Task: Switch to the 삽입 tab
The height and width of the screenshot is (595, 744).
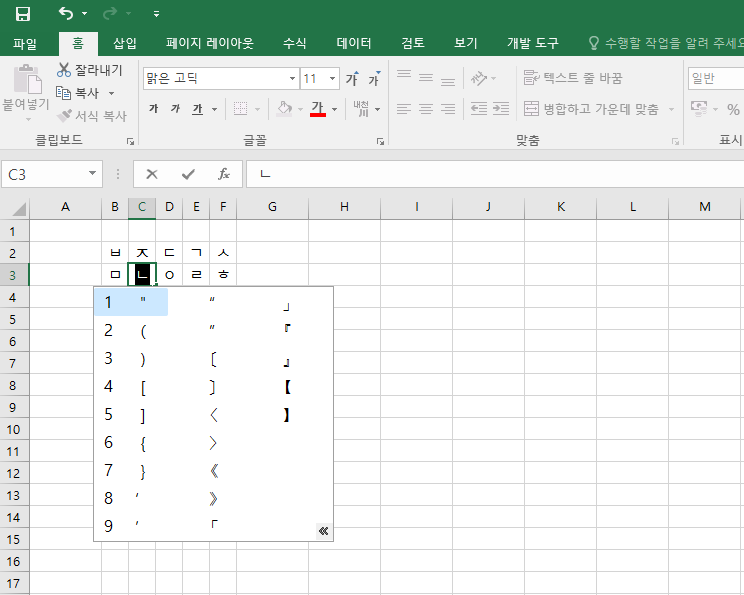Action: coord(125,44)
